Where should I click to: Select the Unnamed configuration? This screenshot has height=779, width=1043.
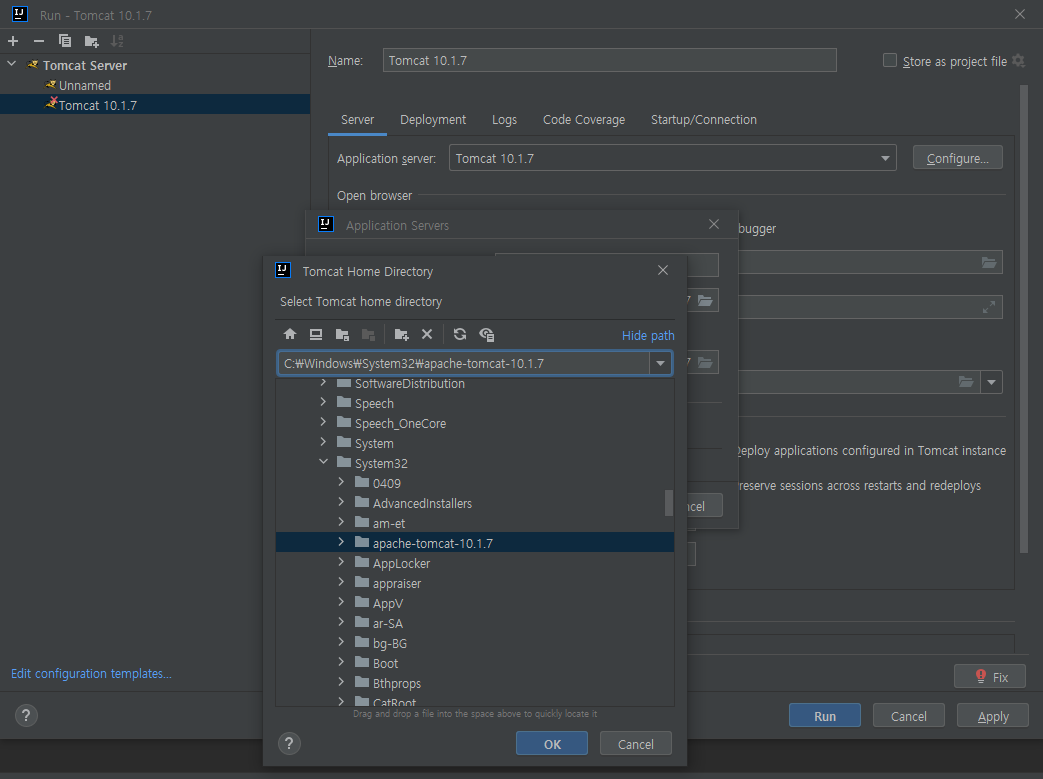pos(84,85)
